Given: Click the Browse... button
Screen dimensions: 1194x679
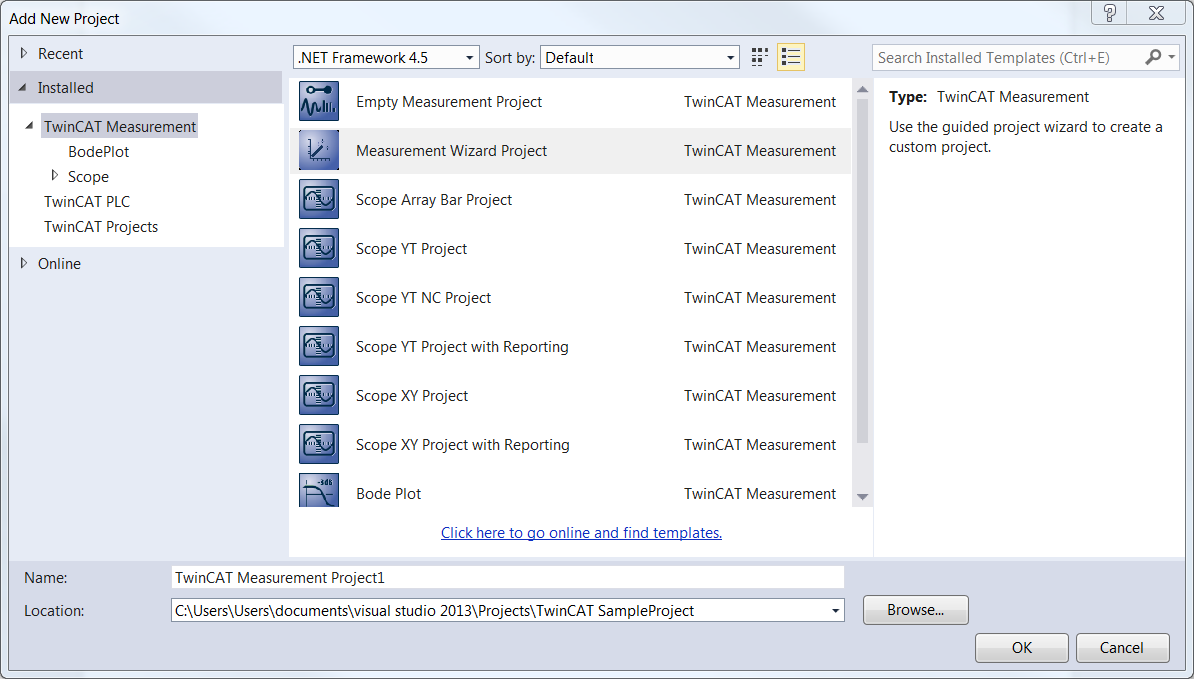Looking at the screenshot, I should [x=915, y=610].
